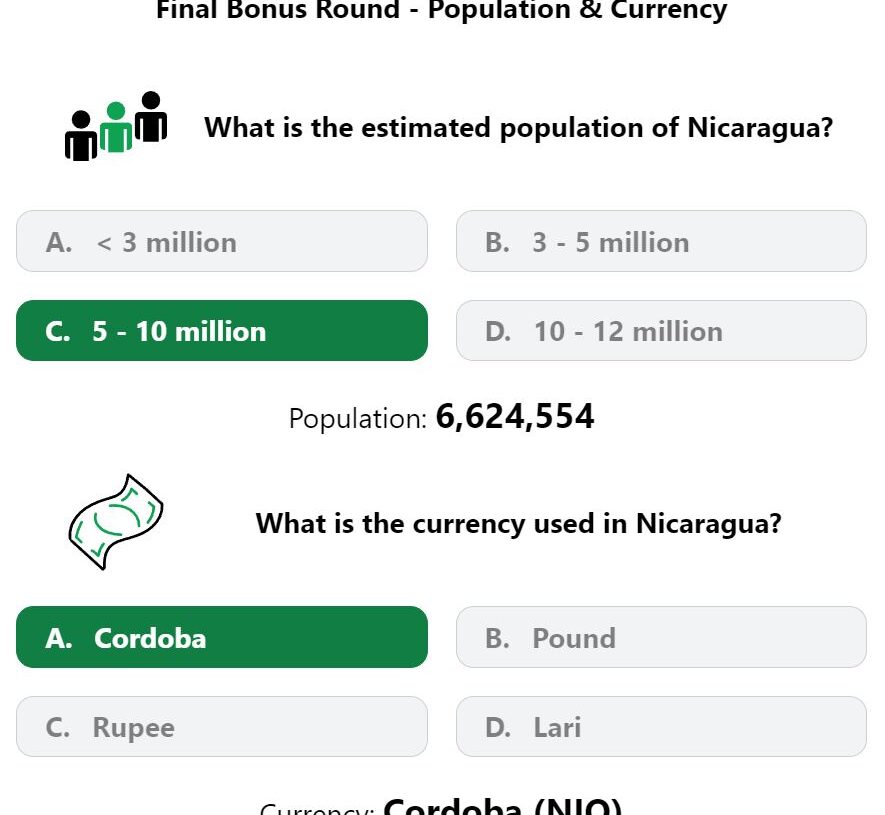Click the estimated population question text
This screenshot has height=815, width=885.
(x=518, y=128)
